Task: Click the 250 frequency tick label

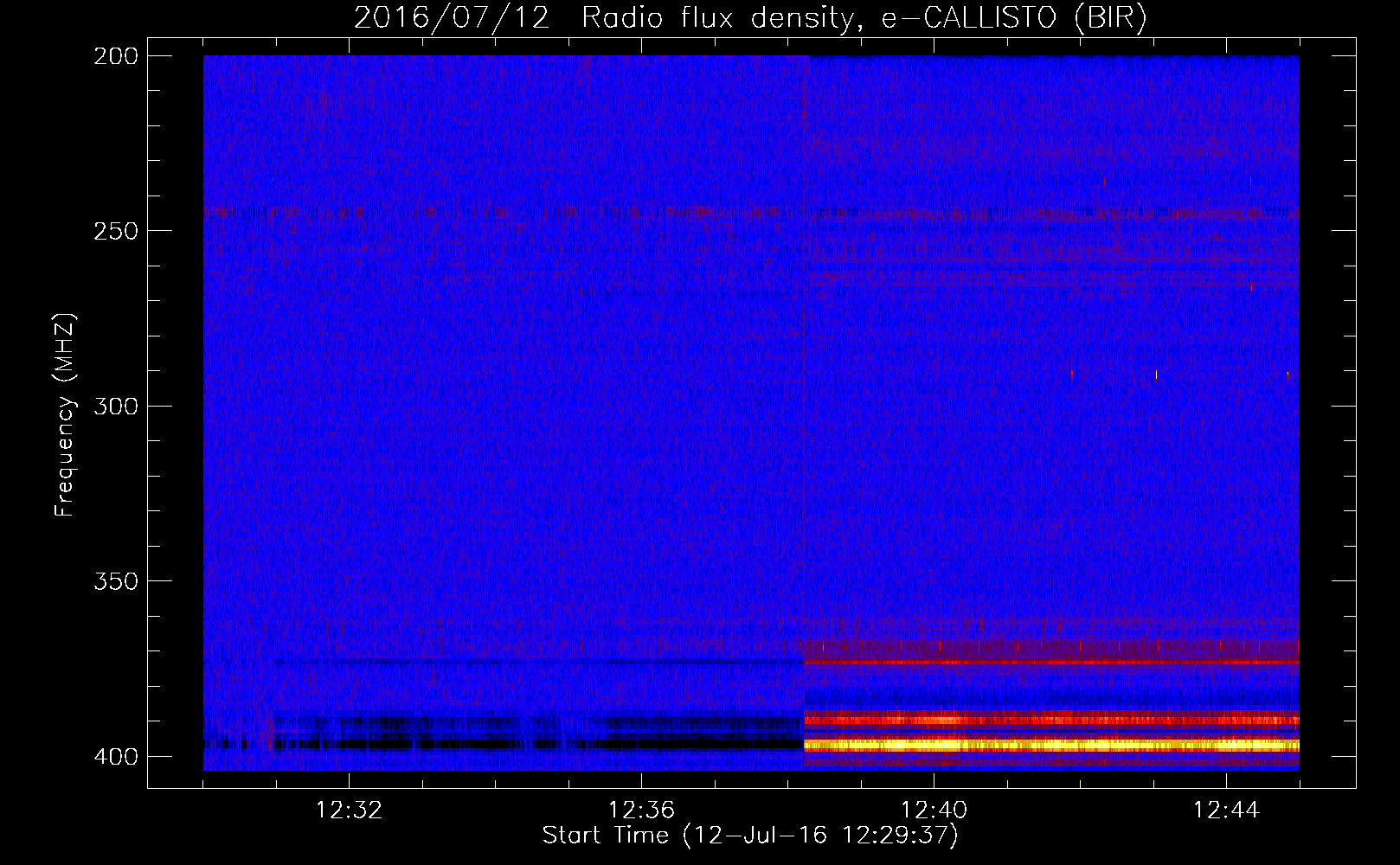Action: tap(116, 231)
